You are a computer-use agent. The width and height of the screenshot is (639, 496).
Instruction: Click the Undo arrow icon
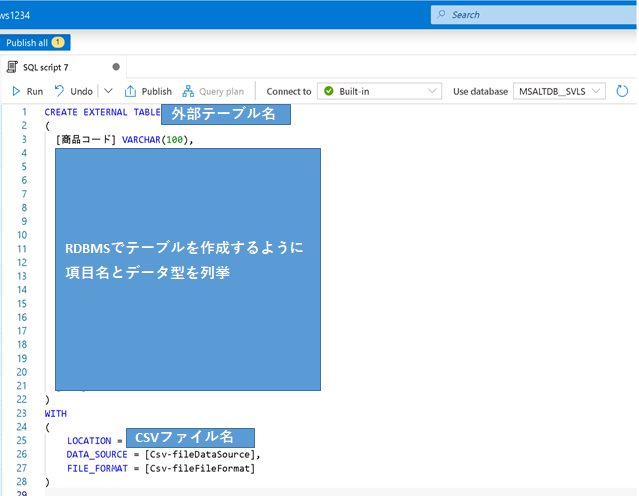point(59,91)
